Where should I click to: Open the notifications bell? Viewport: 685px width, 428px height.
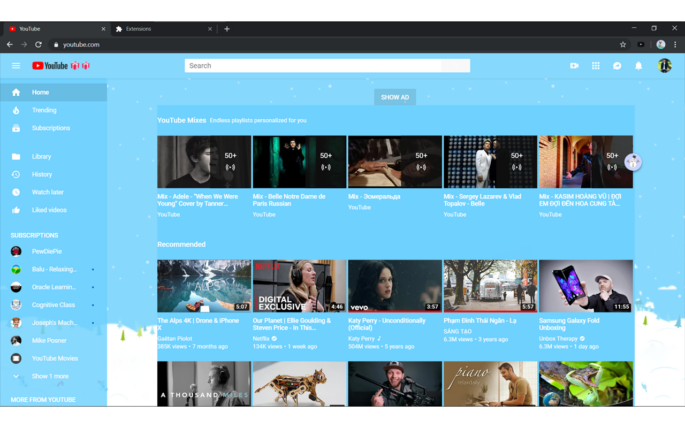639,66
